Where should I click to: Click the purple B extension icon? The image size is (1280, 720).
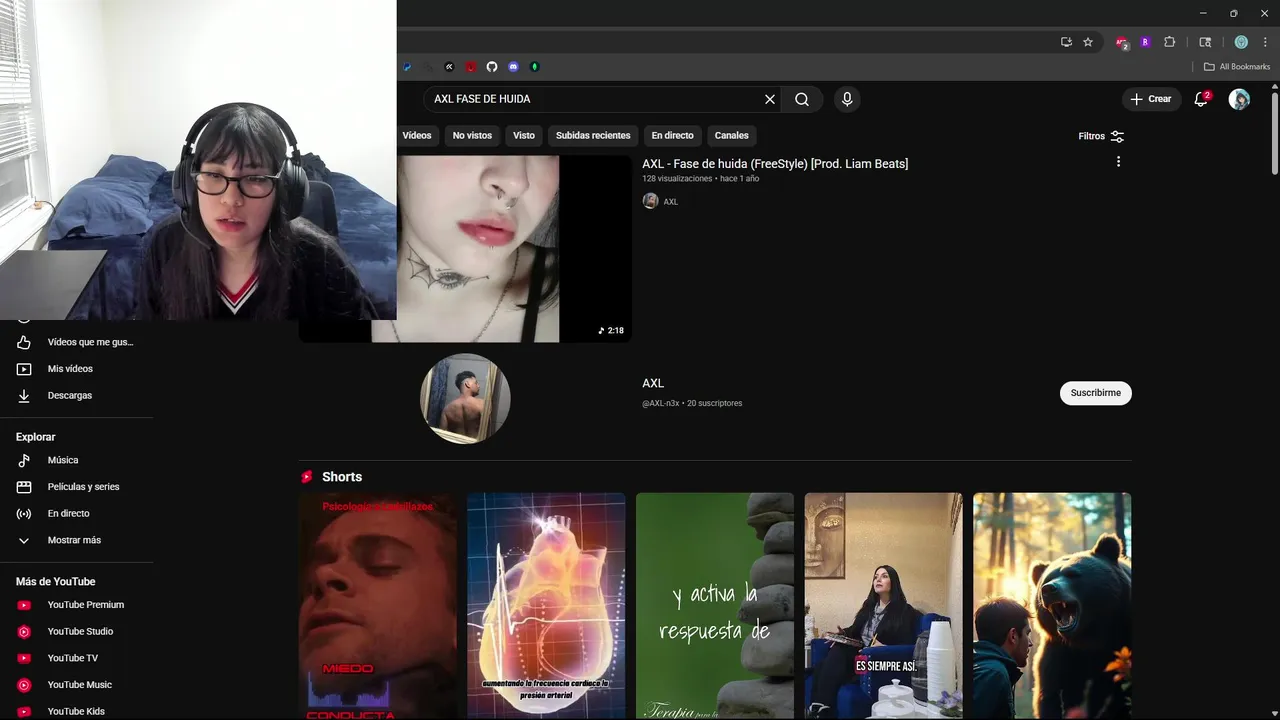pyautogui.click(x=1145, y=42)
